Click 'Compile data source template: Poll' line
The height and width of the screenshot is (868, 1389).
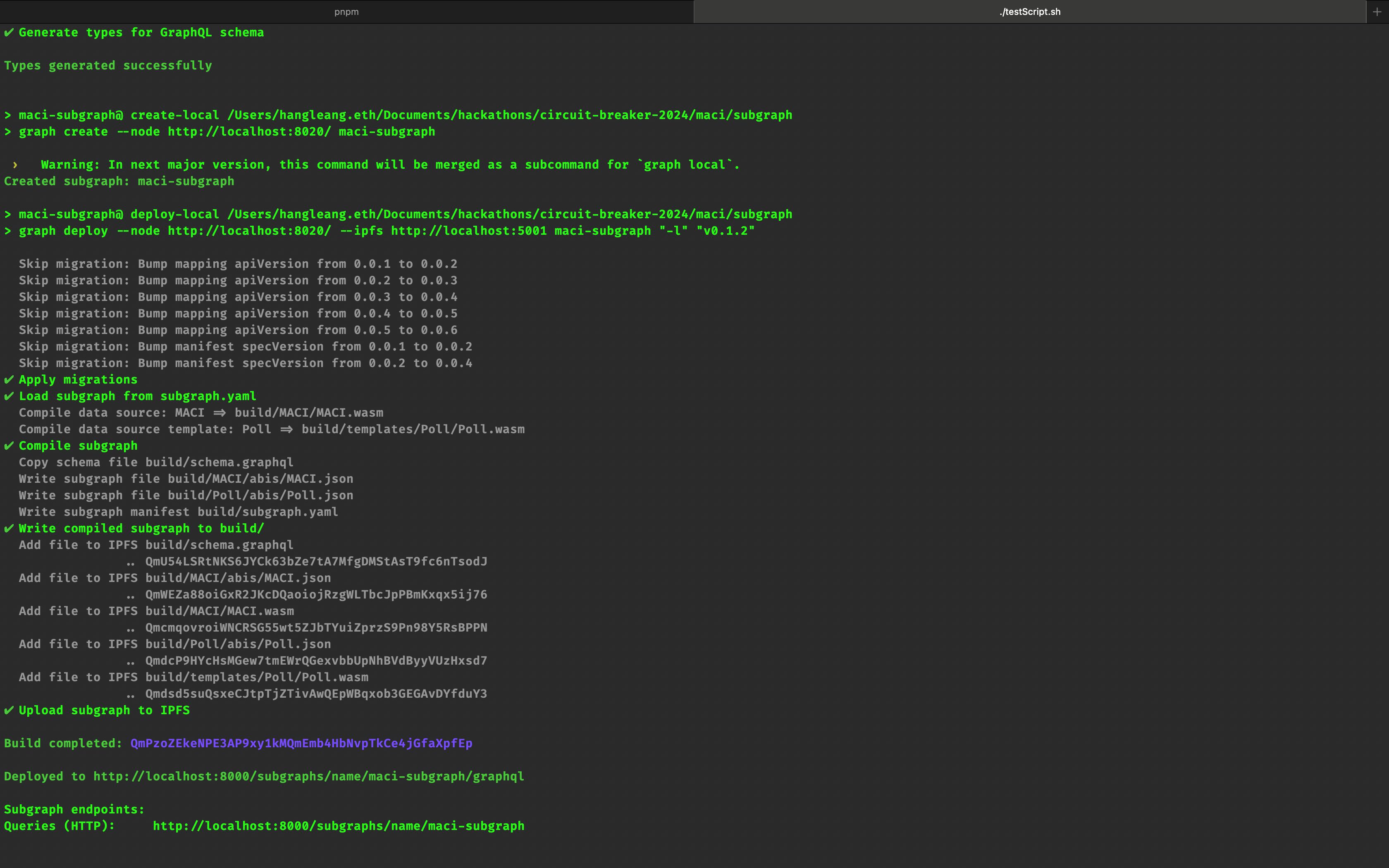tap(272, 429)
